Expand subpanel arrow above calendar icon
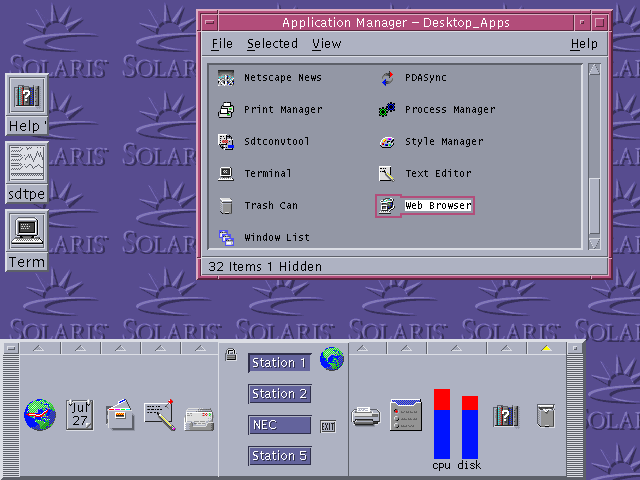This screenshot has height=480, width=640. [80, 348]
